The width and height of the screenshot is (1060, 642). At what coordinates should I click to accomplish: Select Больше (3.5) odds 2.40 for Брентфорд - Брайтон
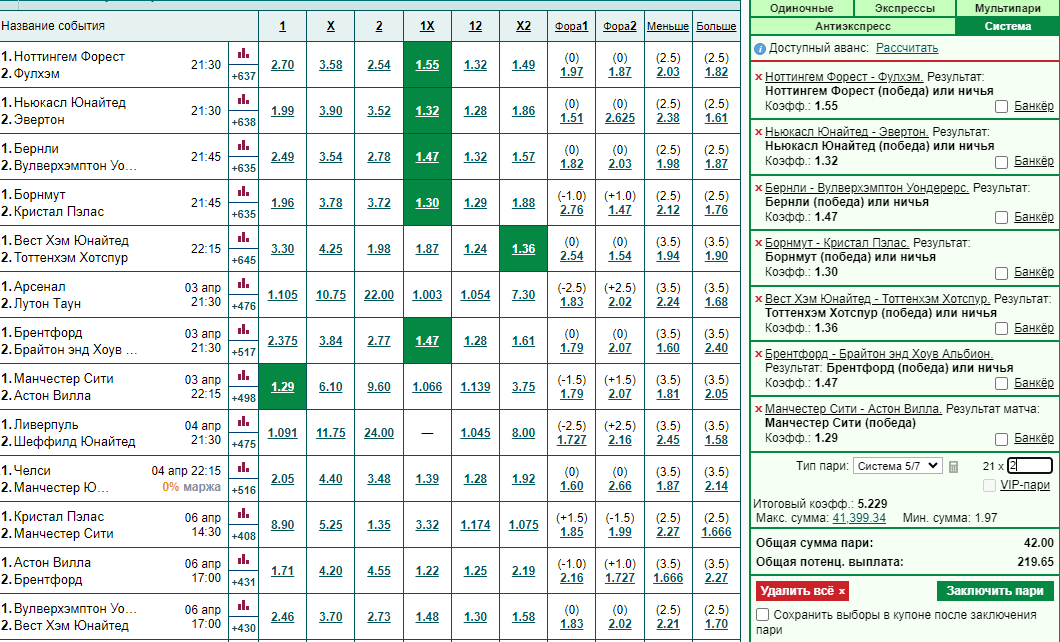point(716,347)
